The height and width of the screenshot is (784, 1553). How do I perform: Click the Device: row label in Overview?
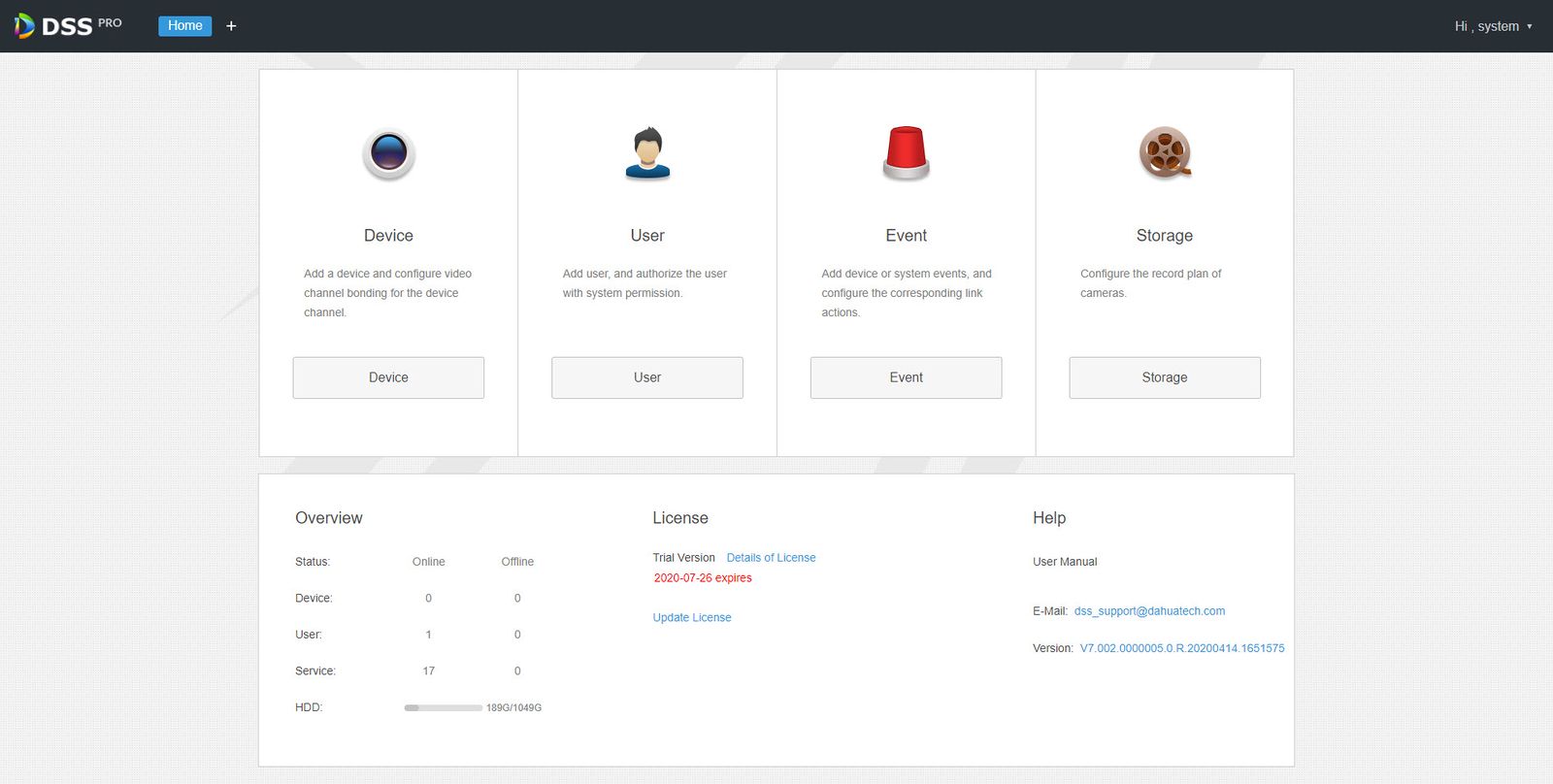click(x=314, y=599)
